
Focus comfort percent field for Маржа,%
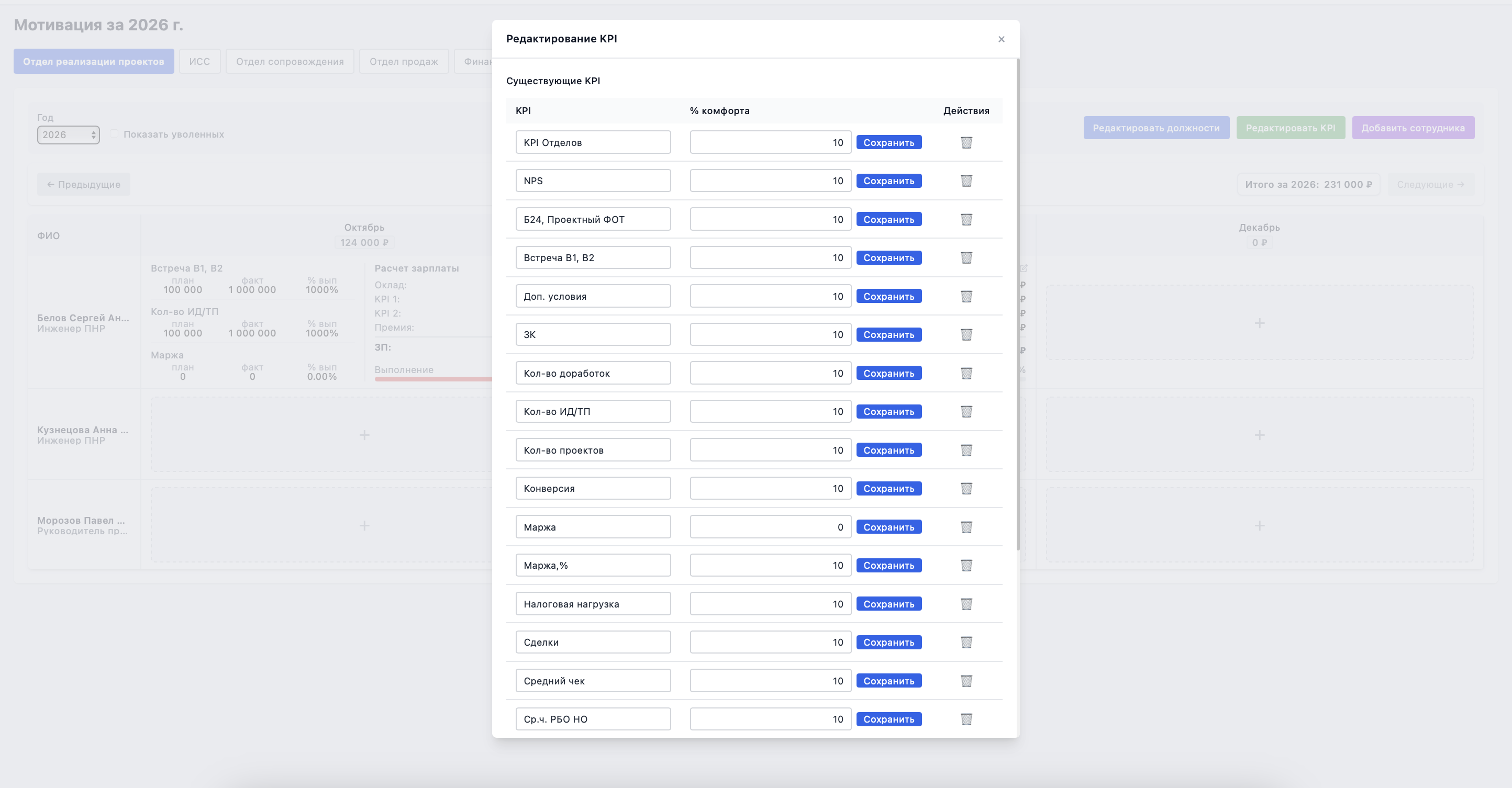[770, 565]
